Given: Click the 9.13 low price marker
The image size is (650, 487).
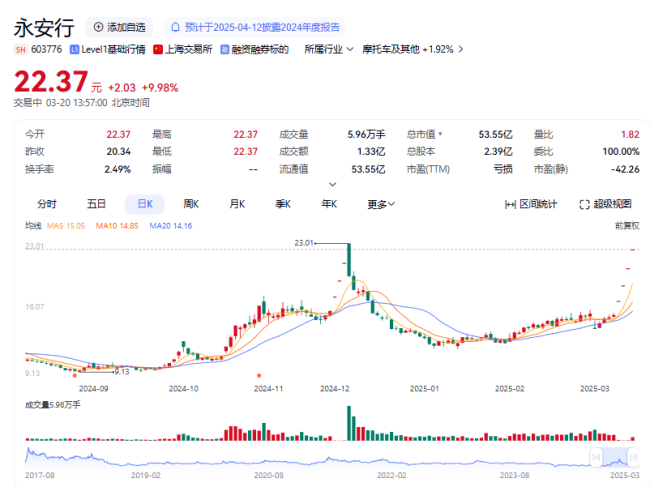Looking at the screenshot, I should (x=122, y=372).
